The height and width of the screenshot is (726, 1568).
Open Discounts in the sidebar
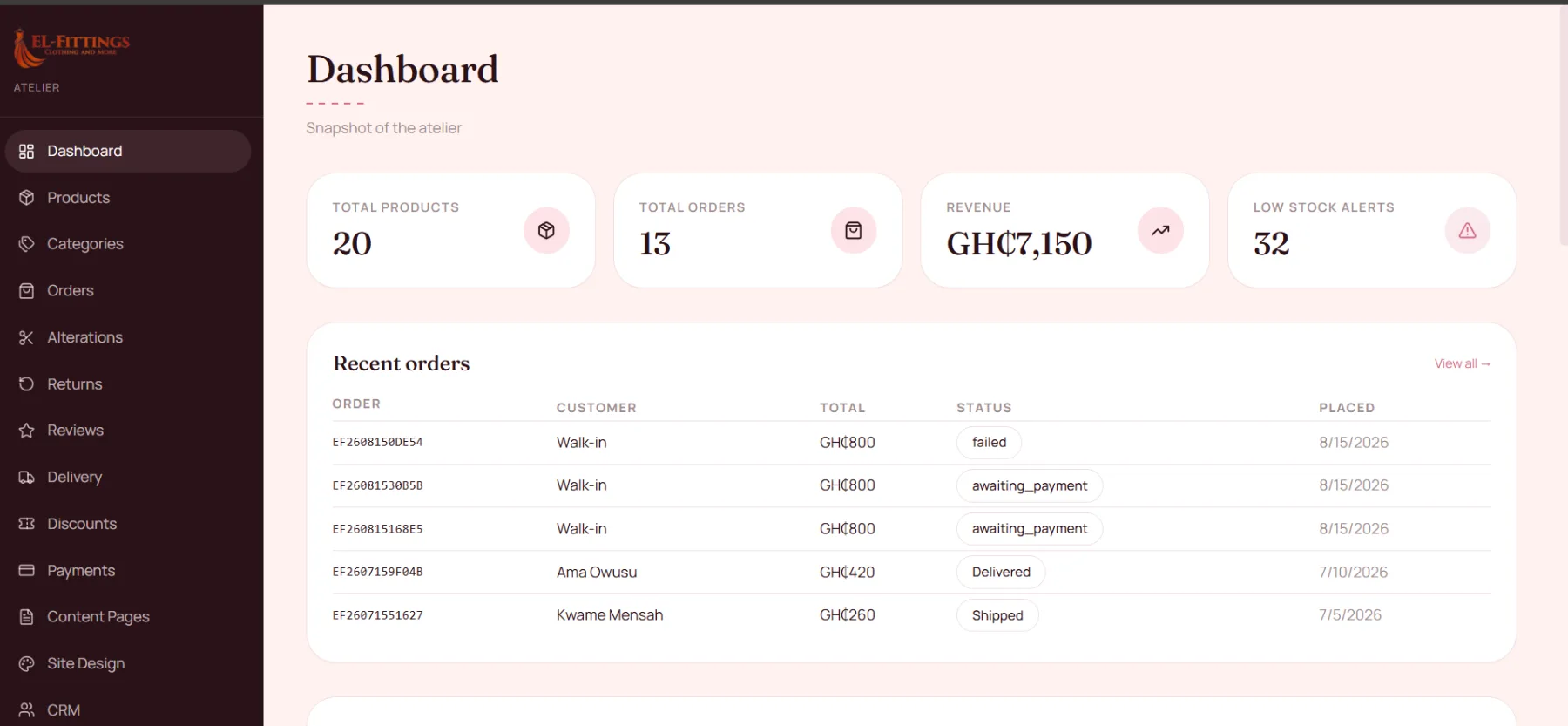click(128, 524)
